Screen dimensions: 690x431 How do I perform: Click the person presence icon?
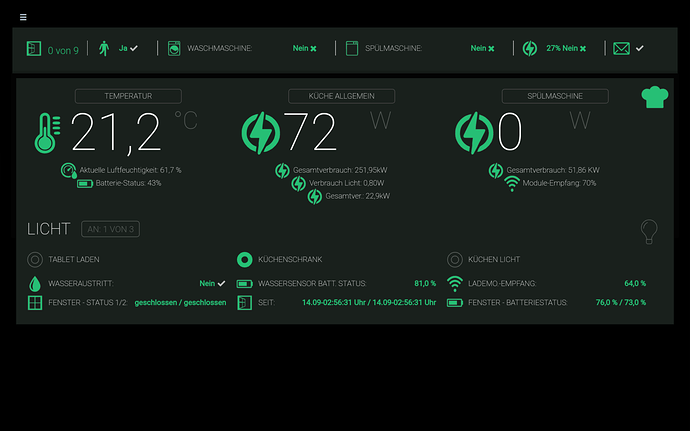tap(103, 48)
